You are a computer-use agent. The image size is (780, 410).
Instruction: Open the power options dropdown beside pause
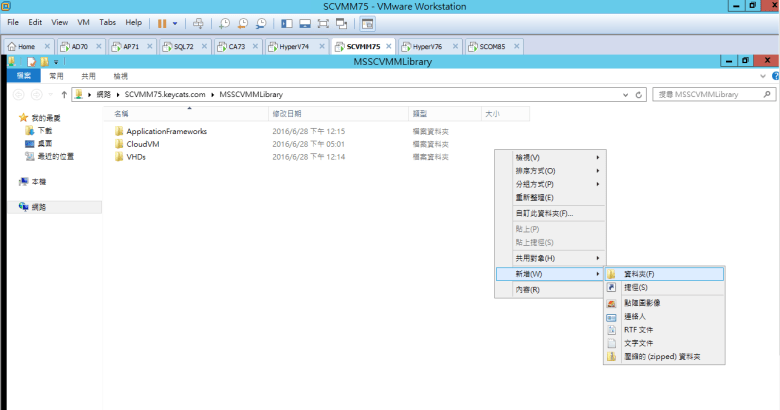click(175, 22)
